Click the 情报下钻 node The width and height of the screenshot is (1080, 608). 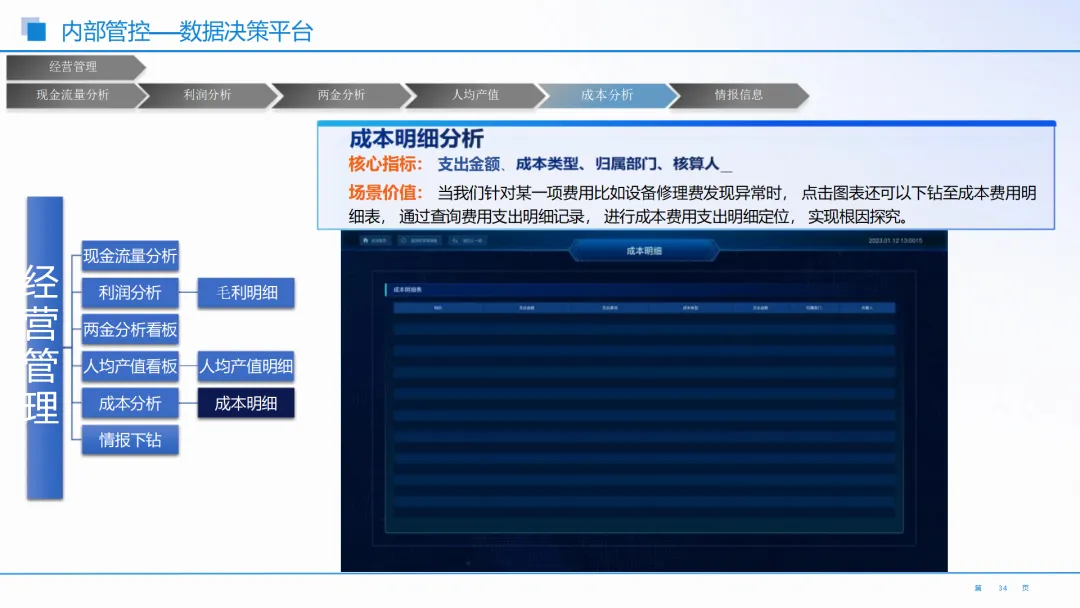point(130,440)
